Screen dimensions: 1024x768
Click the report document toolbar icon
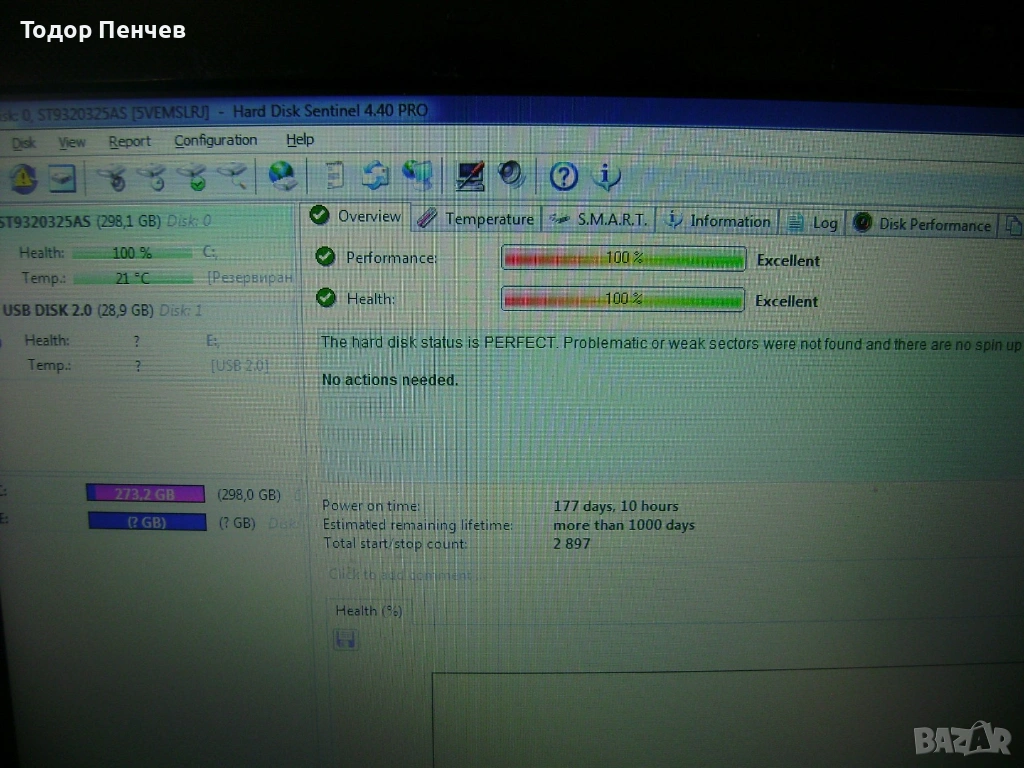point(336,176)
